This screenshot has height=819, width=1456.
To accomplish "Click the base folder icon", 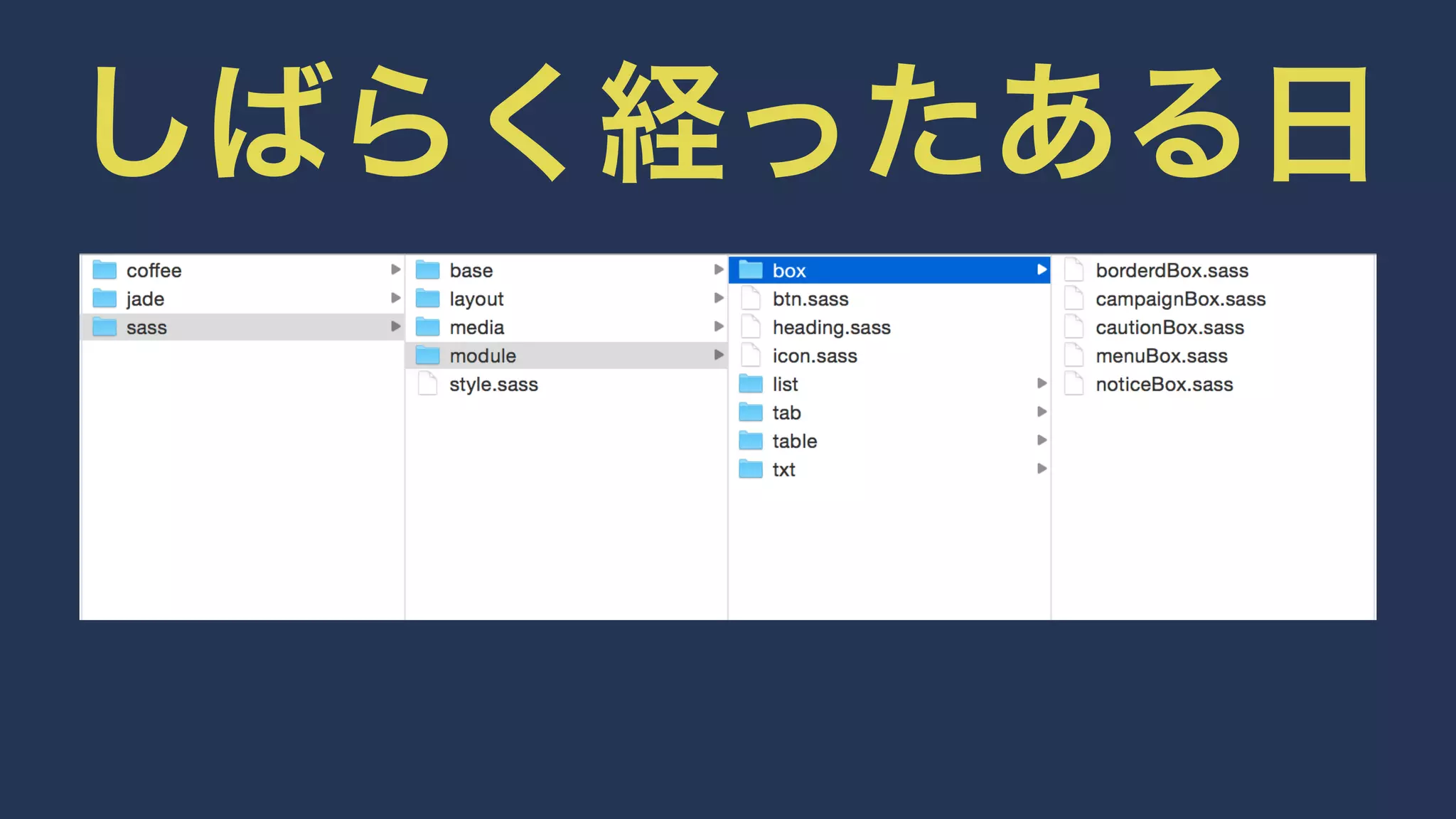I will (x=428, y=270).
